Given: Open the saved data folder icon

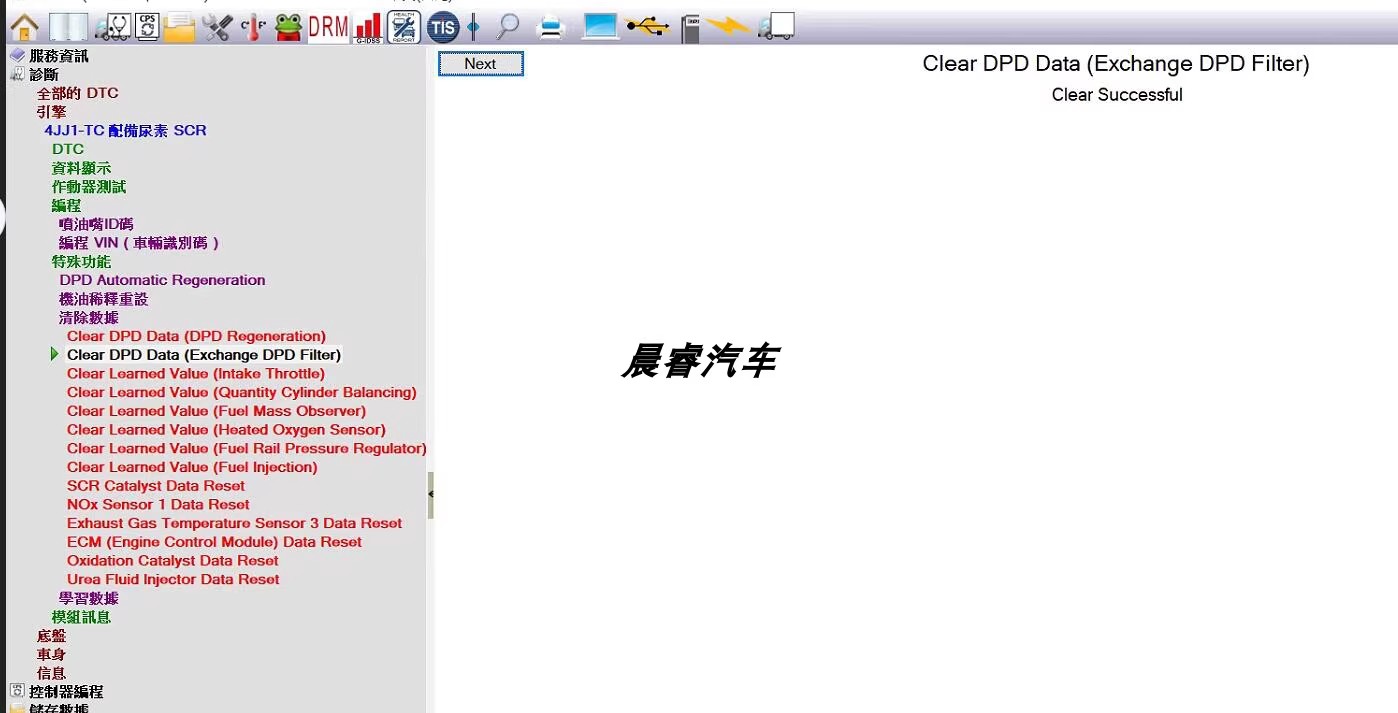Looking at the screenshot, I should click(179, 27).
